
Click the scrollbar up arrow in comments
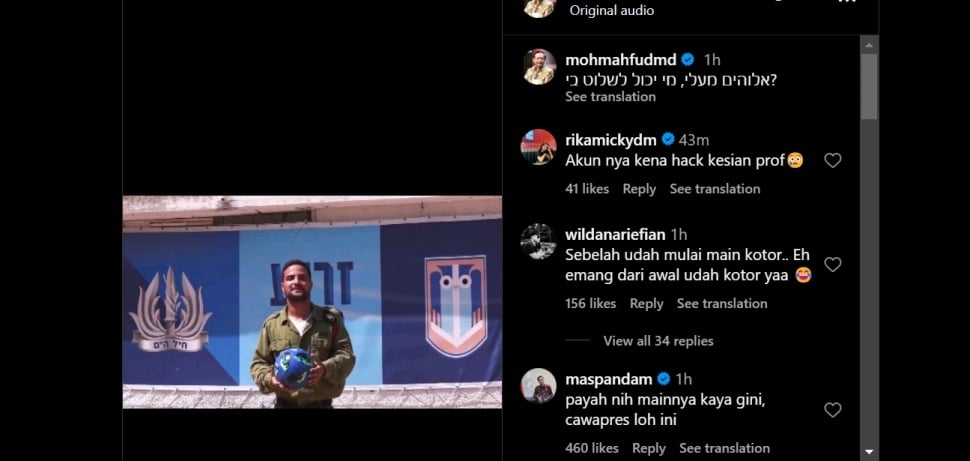click(x=869, y=45)
